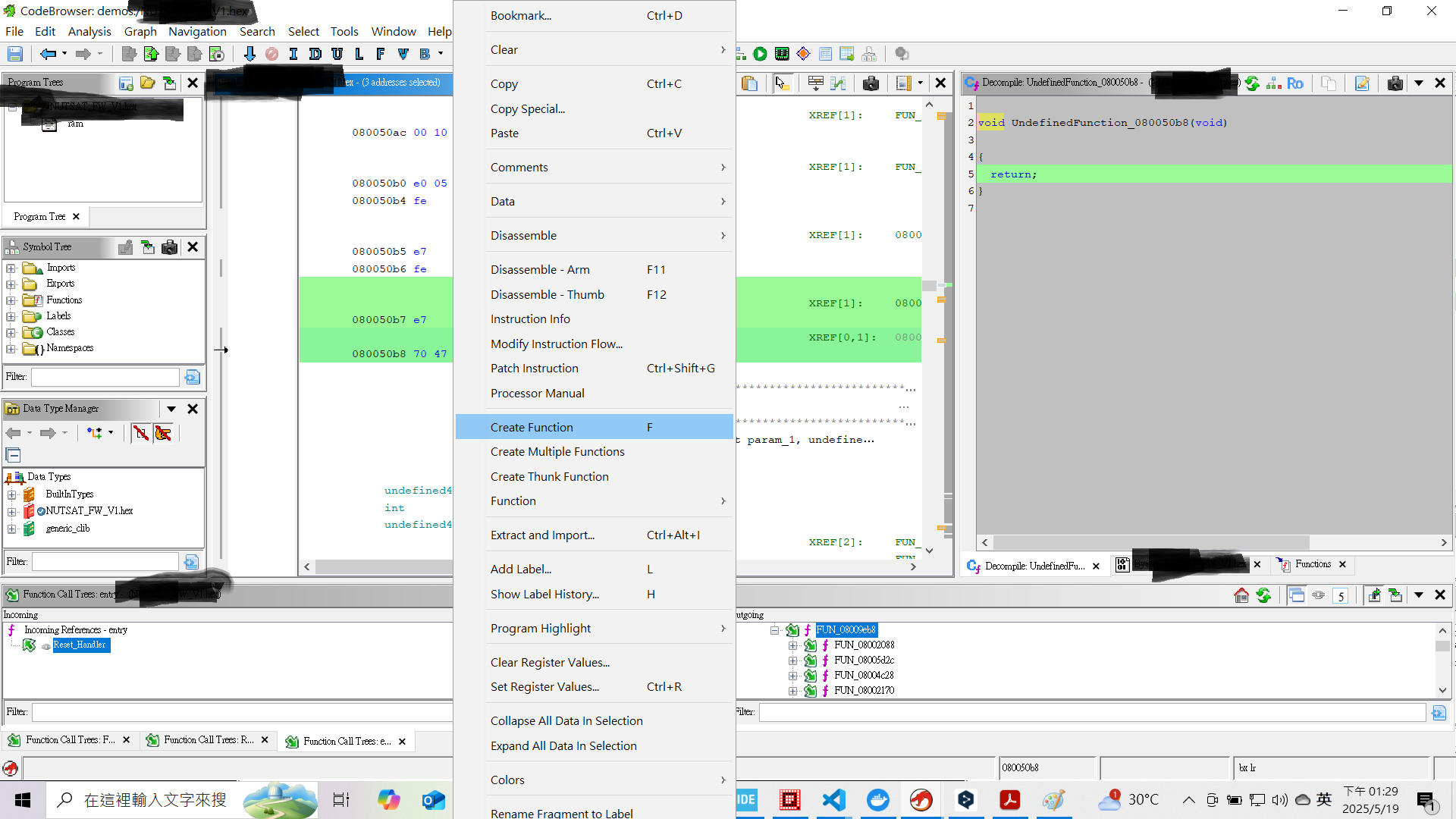Click the edit pencil icon in Decompile toolbar

[x=1363, y=83]
